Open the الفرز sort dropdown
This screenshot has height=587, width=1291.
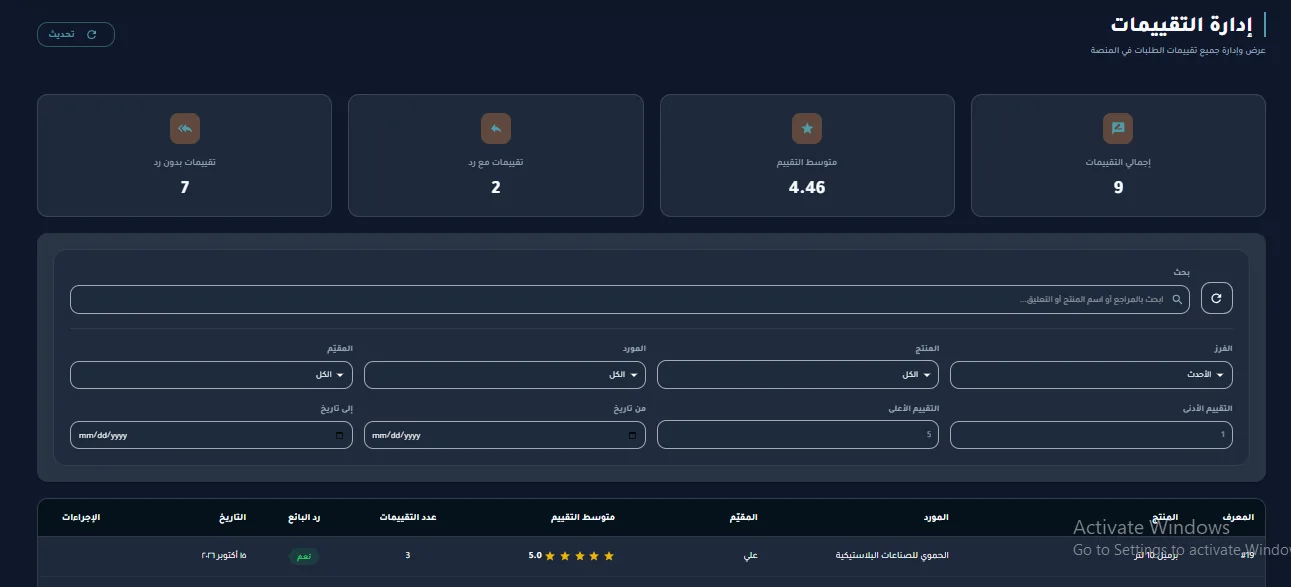pos(1091,375)
